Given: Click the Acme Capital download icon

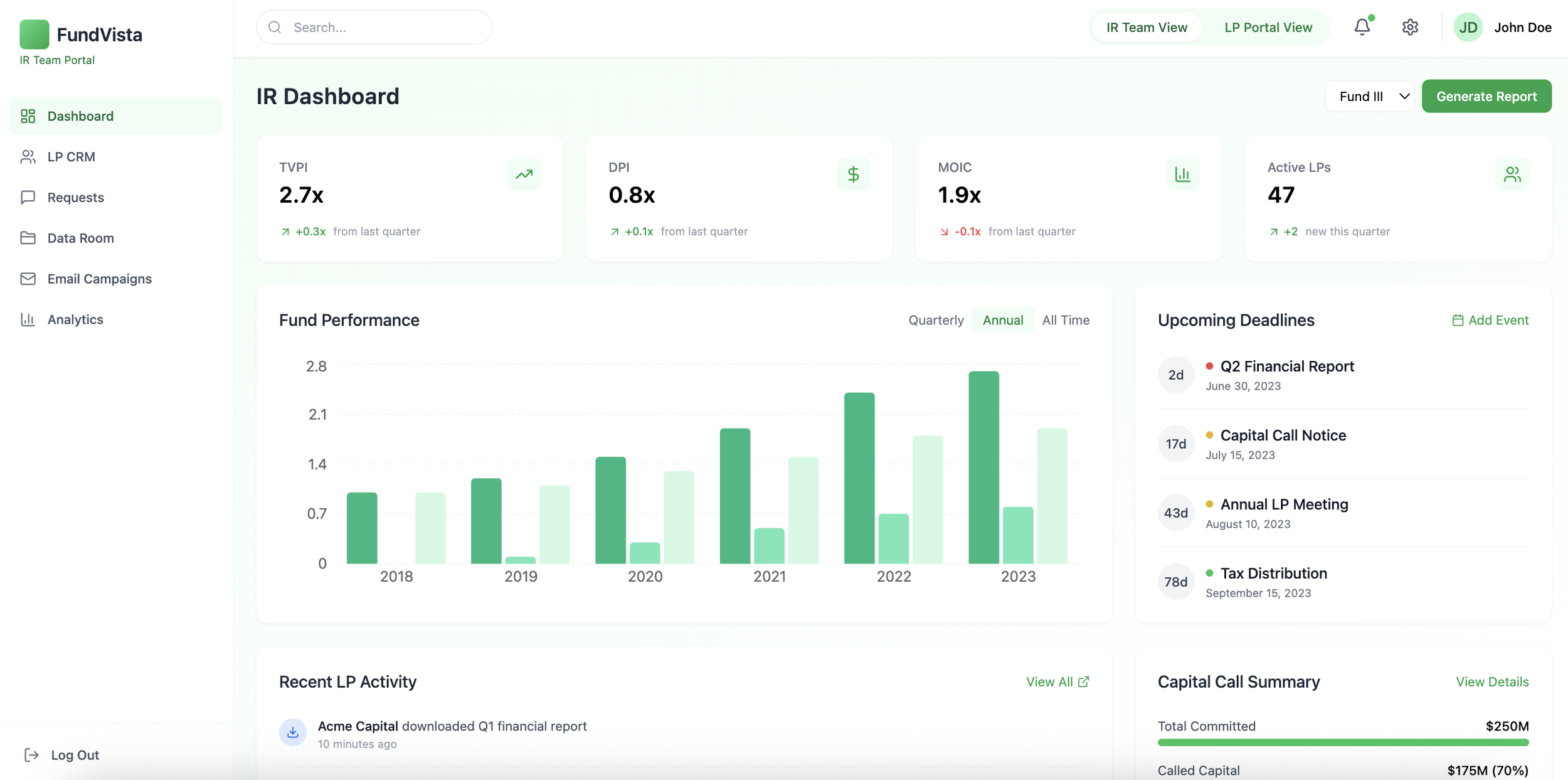Looking at the screenshot, I should 292,732.
